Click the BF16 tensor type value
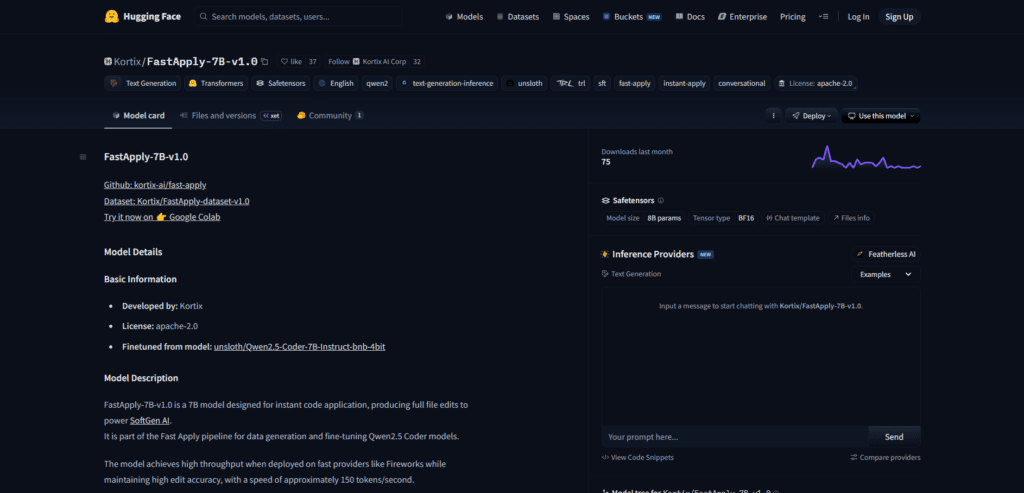Image resolution: width=1024 pixels, height=493 pixels. pyautogui.click(x=746, y=218)
